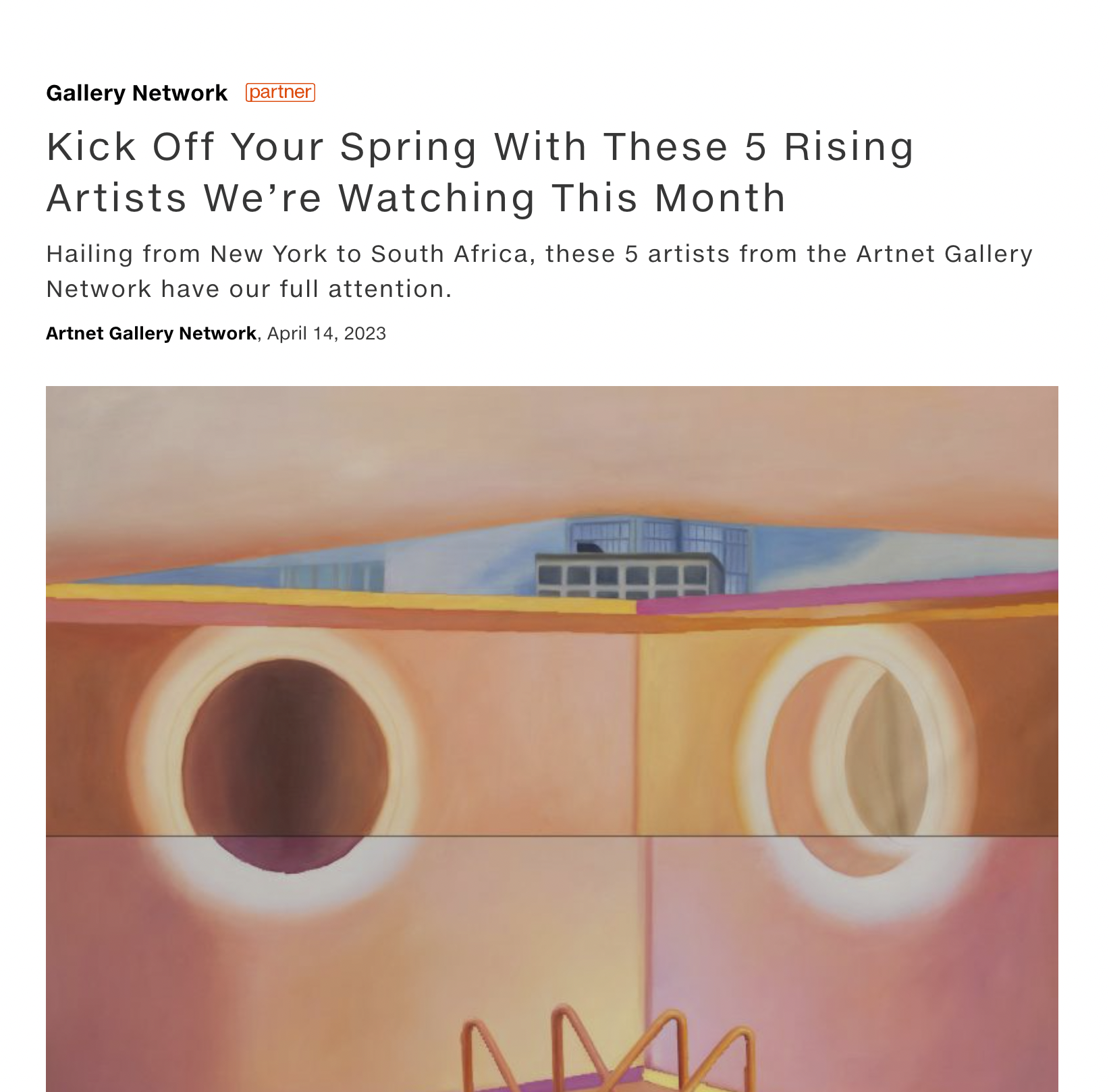Open the Artnet Gallery Network author link

coord(151,333)
